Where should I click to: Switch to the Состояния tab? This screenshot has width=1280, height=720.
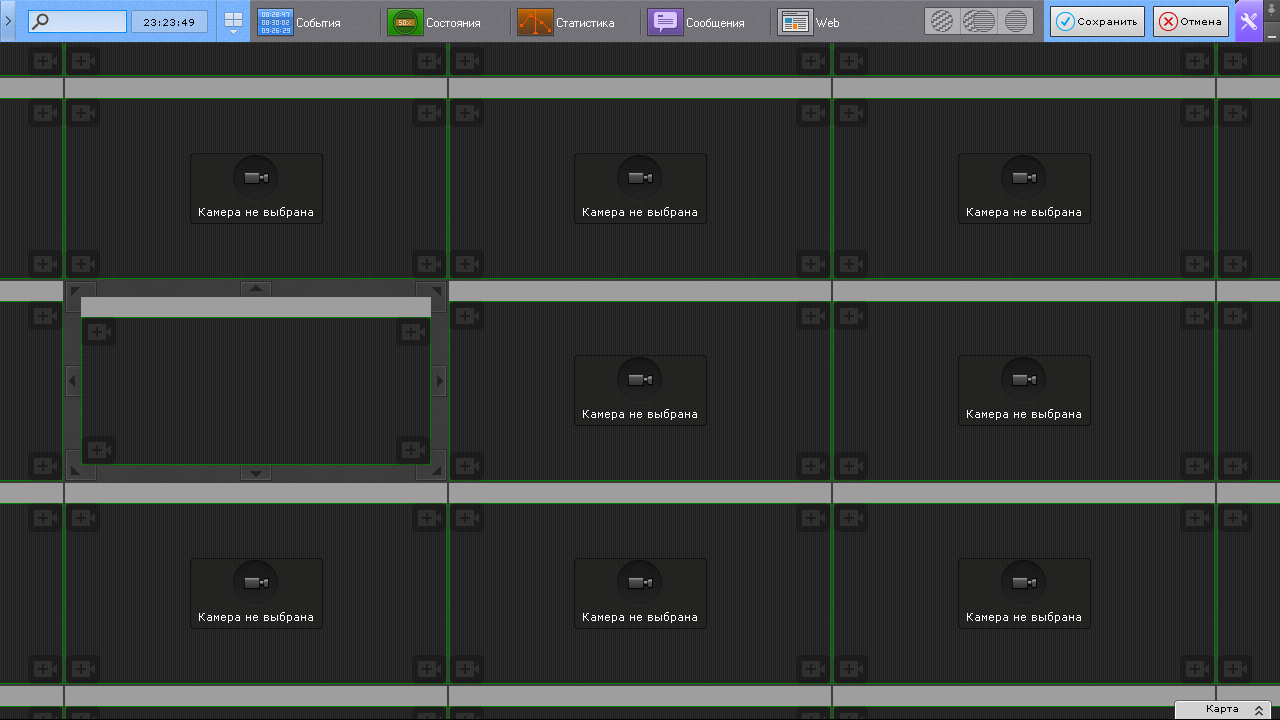[453, 23]
